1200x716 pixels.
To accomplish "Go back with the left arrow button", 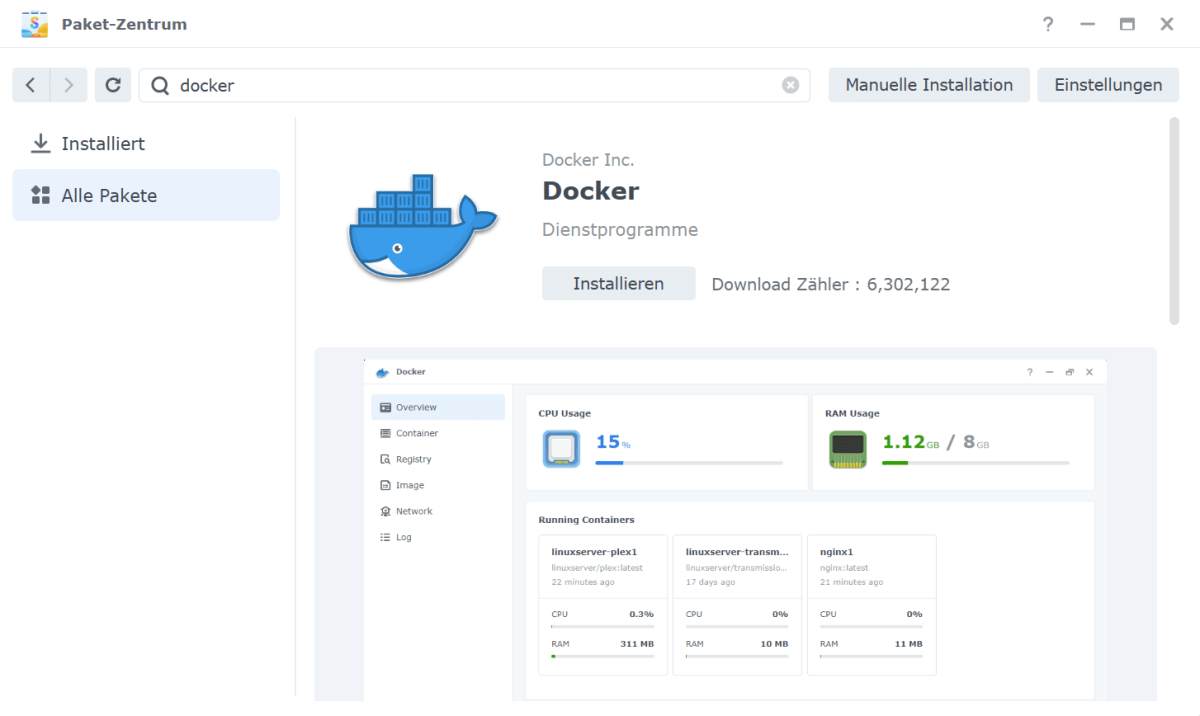I will pyautogui.click(x=31, y=85).
